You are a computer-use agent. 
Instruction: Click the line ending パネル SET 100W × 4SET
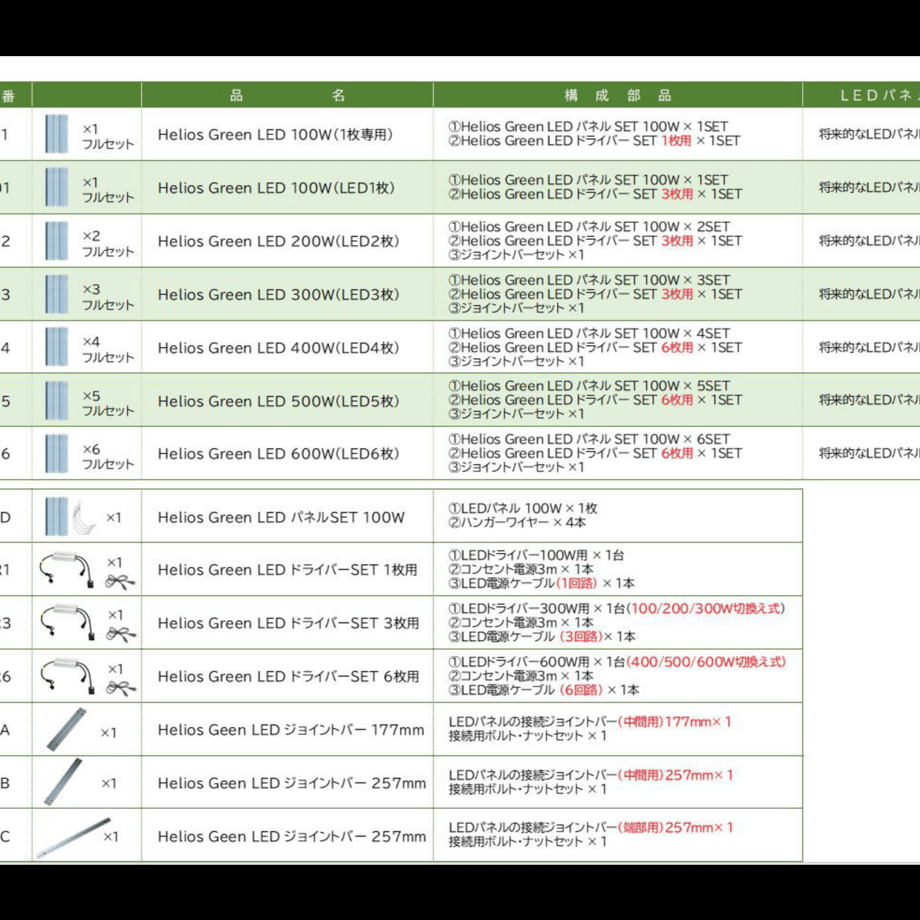click(589, 333)
